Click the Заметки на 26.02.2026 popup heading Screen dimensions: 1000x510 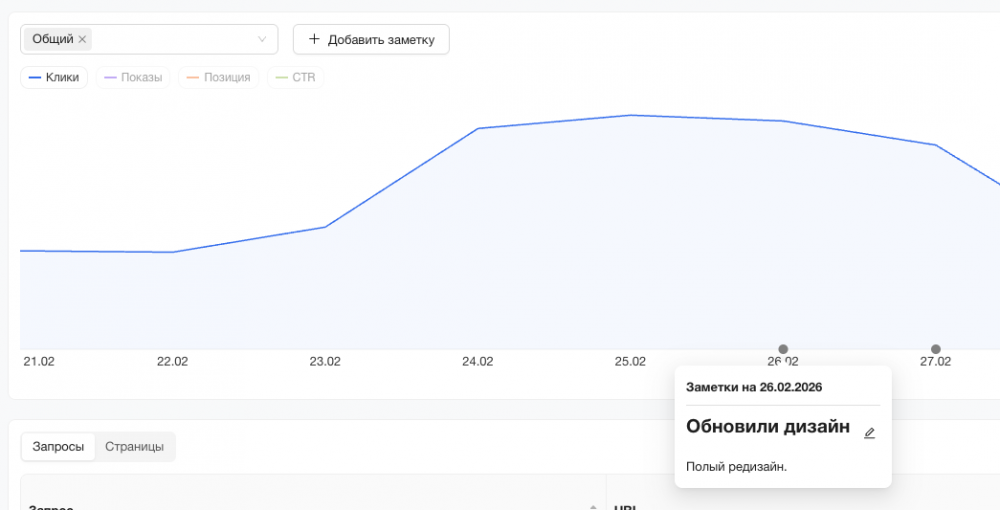point(754,387)
